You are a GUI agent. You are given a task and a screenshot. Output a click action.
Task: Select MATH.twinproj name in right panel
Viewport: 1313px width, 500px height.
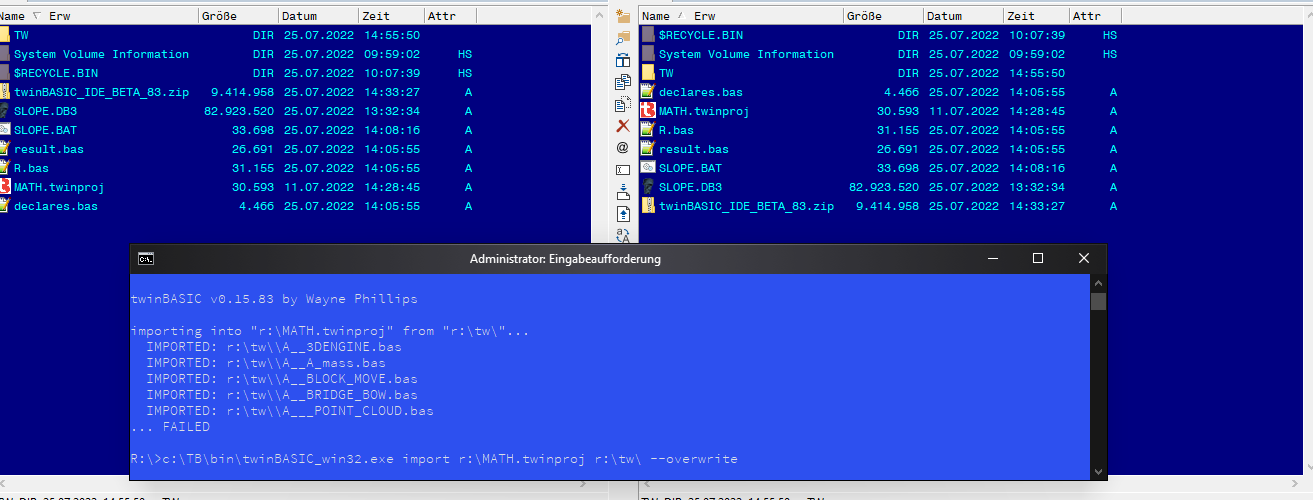[x=704, y=111]
